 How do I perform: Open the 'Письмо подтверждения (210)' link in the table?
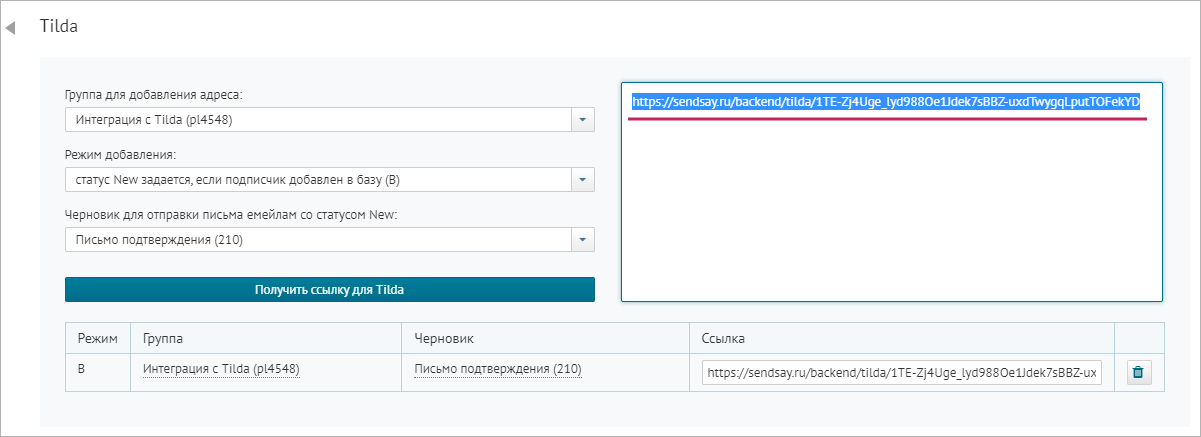[497, 369]
